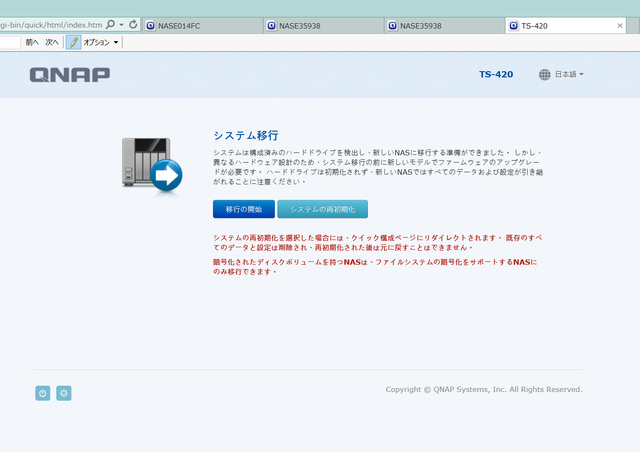The height and width of the screenshot is (452, 640).
Task: Close the TS-420 tab
Action: tap(630, 24)
